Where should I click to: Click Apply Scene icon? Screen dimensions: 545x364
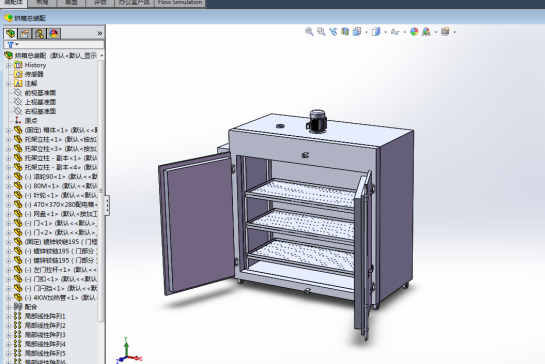point(426,32)
